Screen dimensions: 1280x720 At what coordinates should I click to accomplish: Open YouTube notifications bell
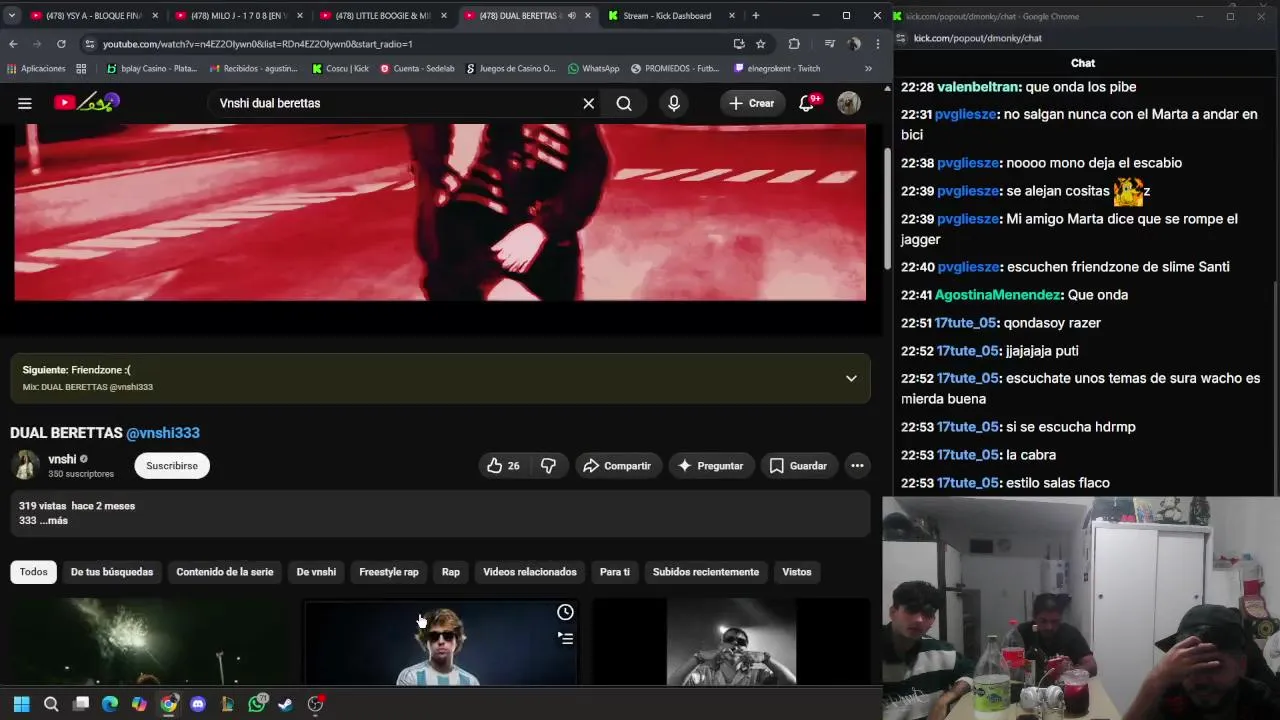pyautogui.click(x=807, y=103)
